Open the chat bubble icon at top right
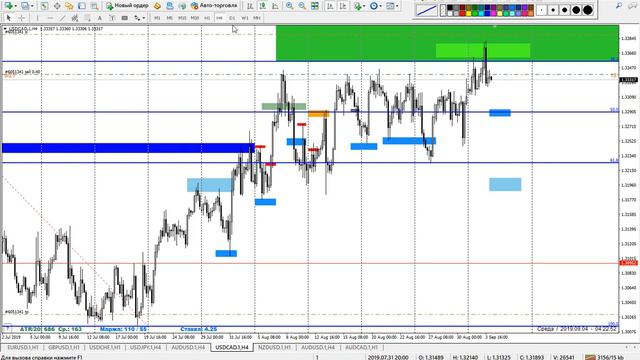 633,6
